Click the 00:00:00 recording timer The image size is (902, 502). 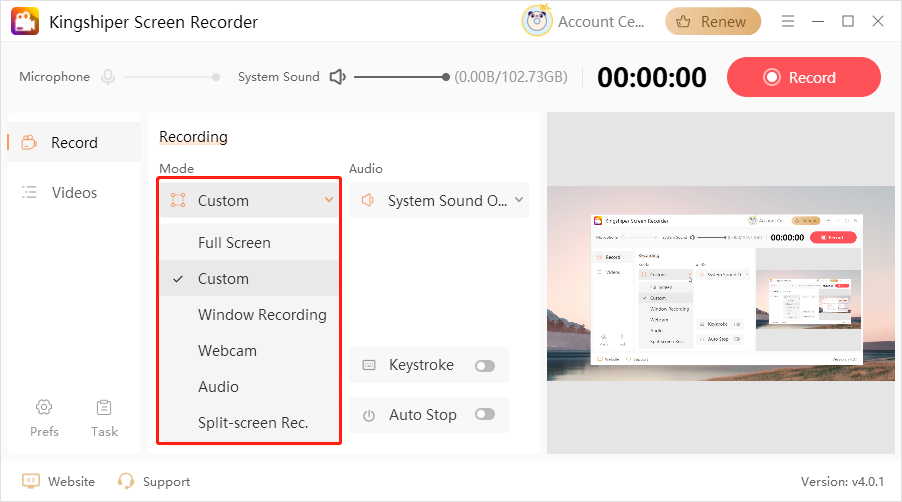click(651, 77)
